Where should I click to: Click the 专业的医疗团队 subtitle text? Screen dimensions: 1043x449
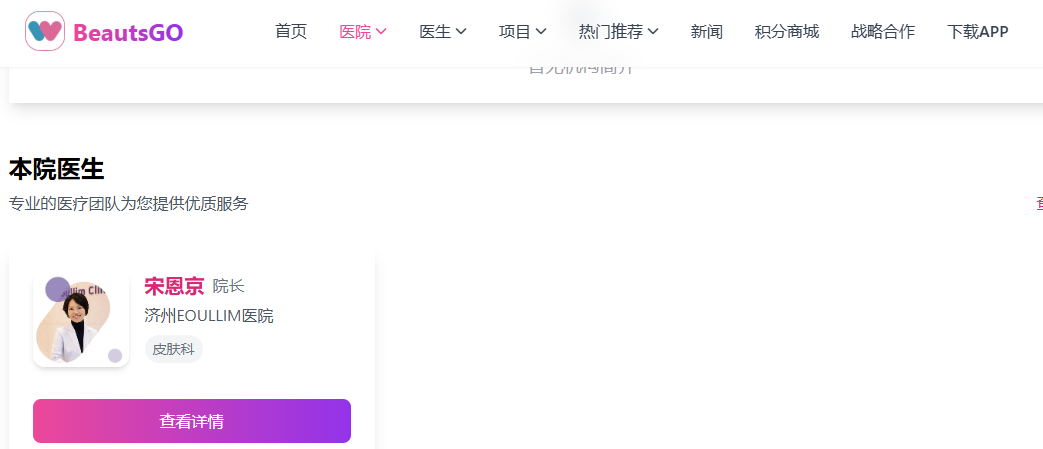pos(128,204)
